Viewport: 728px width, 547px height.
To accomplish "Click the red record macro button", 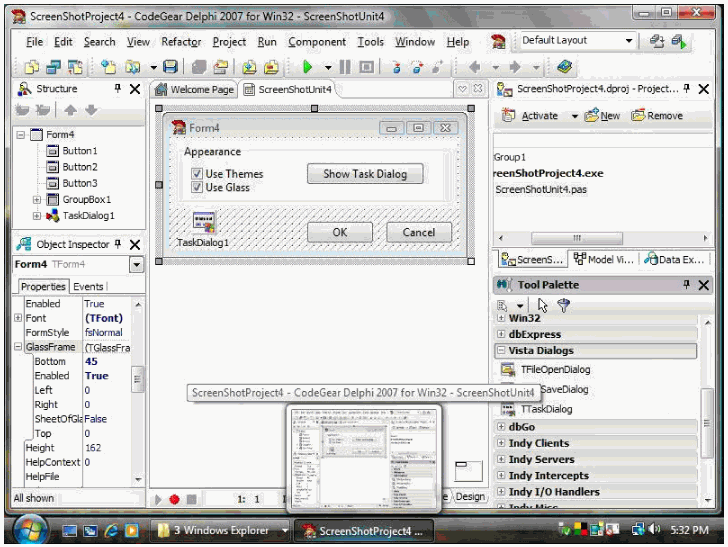I will click(x=174, y=498).
